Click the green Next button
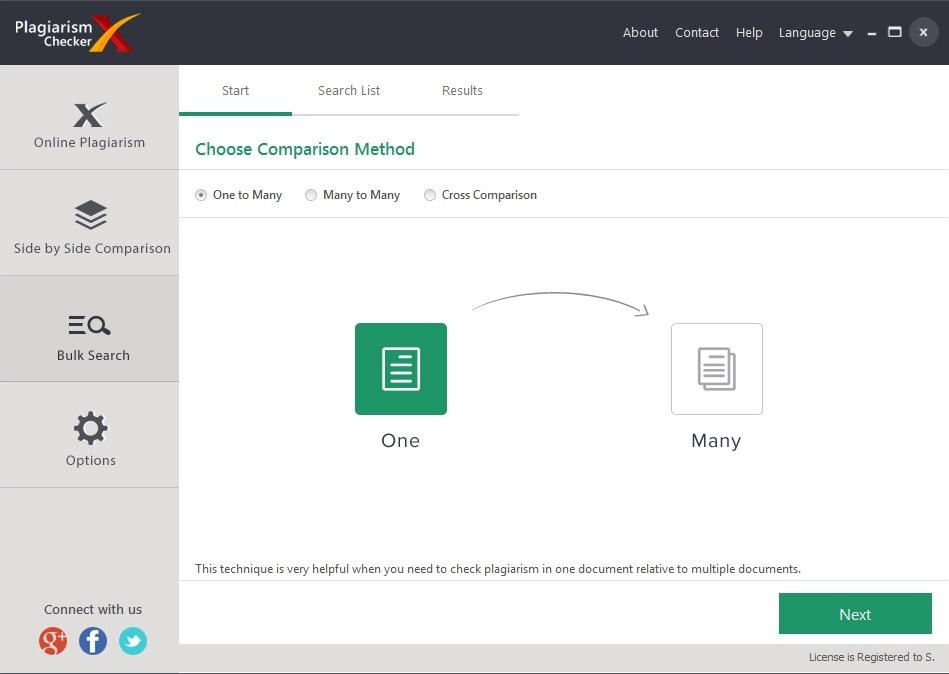This screenshot has width=949, height=674. coord(855,614)
